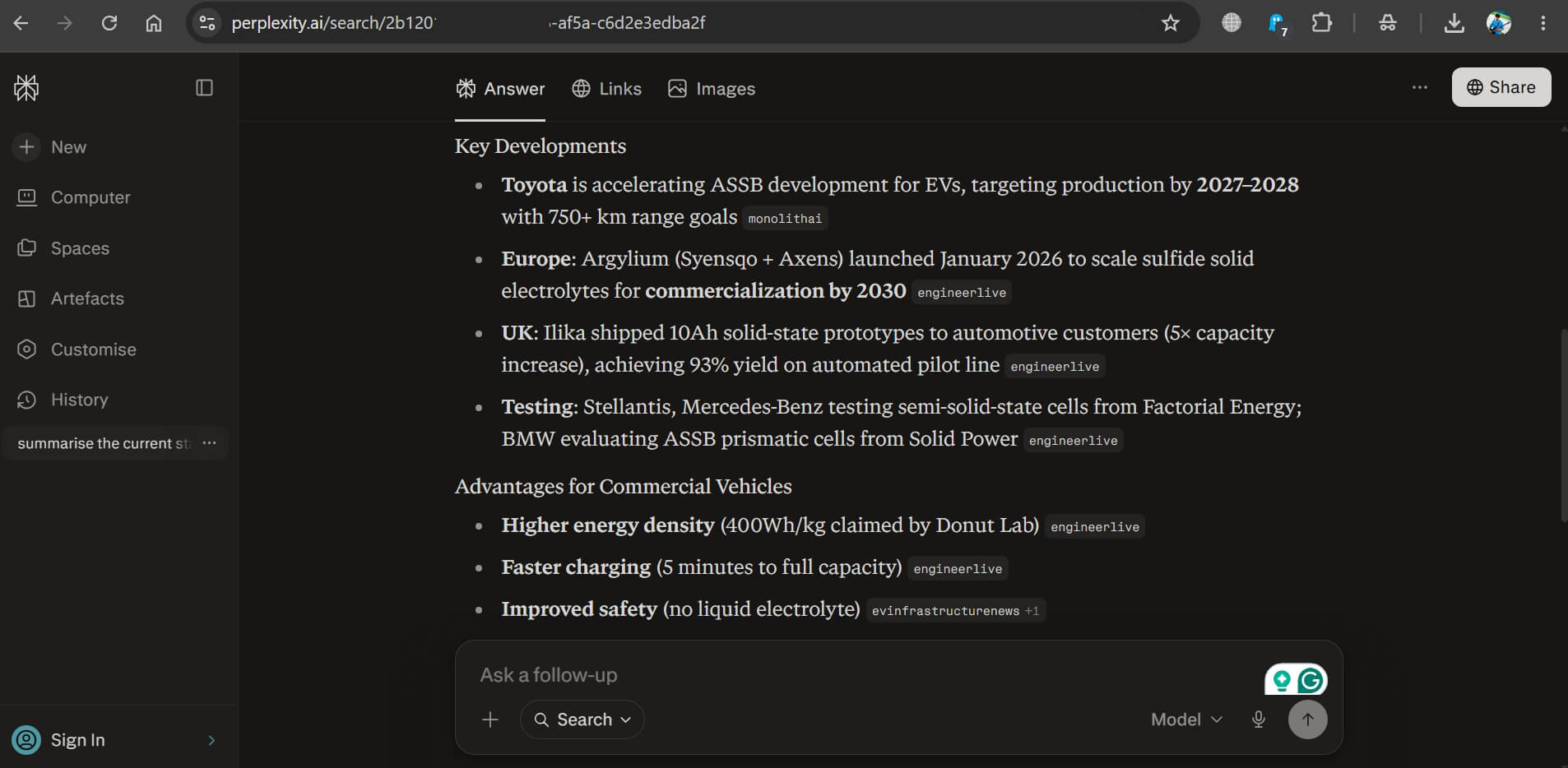Open the Model selector dropdown
The image size is (1568, 768).
1186,719
